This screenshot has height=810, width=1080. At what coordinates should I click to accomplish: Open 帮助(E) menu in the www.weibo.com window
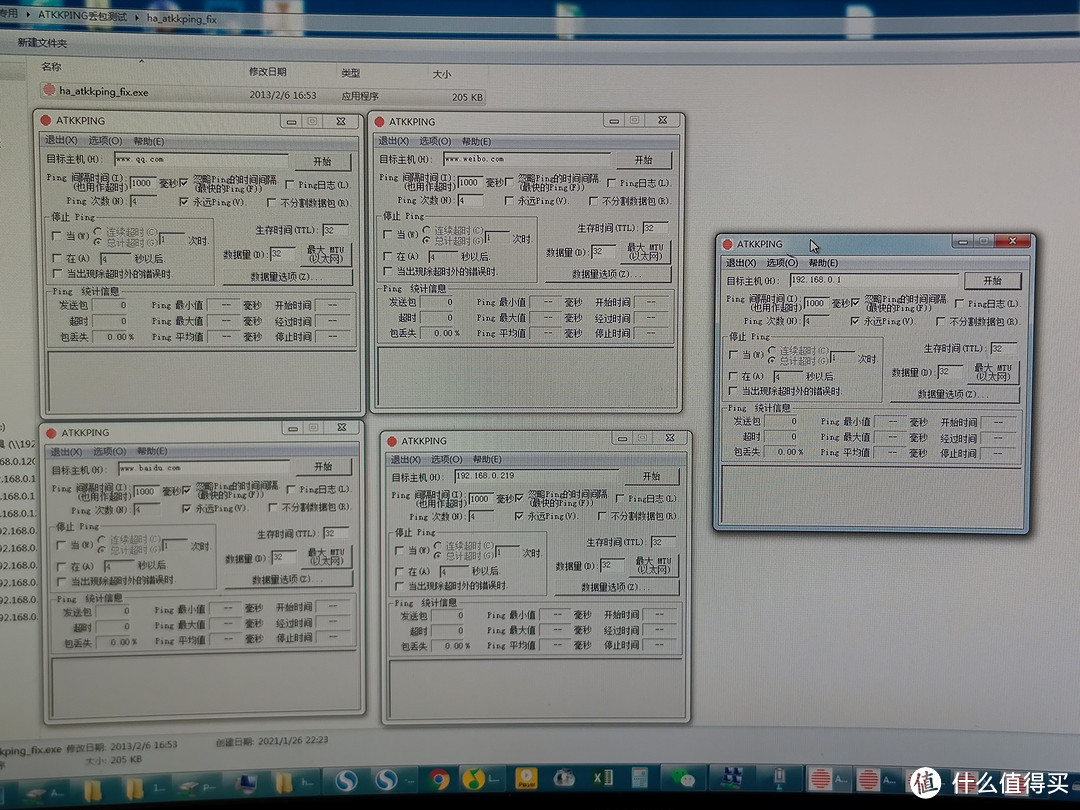(x=476, y=142)
